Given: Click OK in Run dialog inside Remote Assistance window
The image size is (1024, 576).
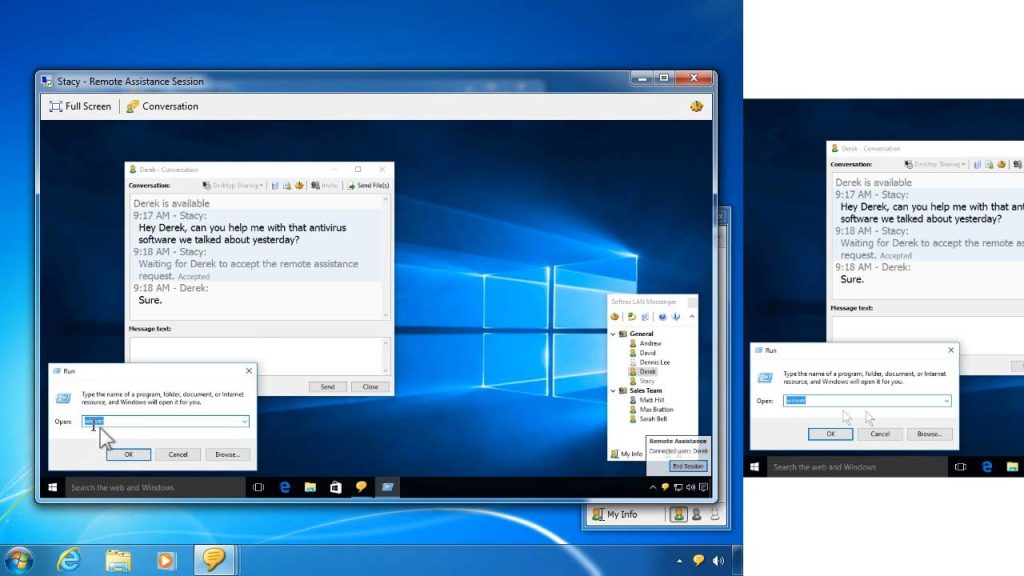Looking at the screenshot, I should [x=129, y=455].
